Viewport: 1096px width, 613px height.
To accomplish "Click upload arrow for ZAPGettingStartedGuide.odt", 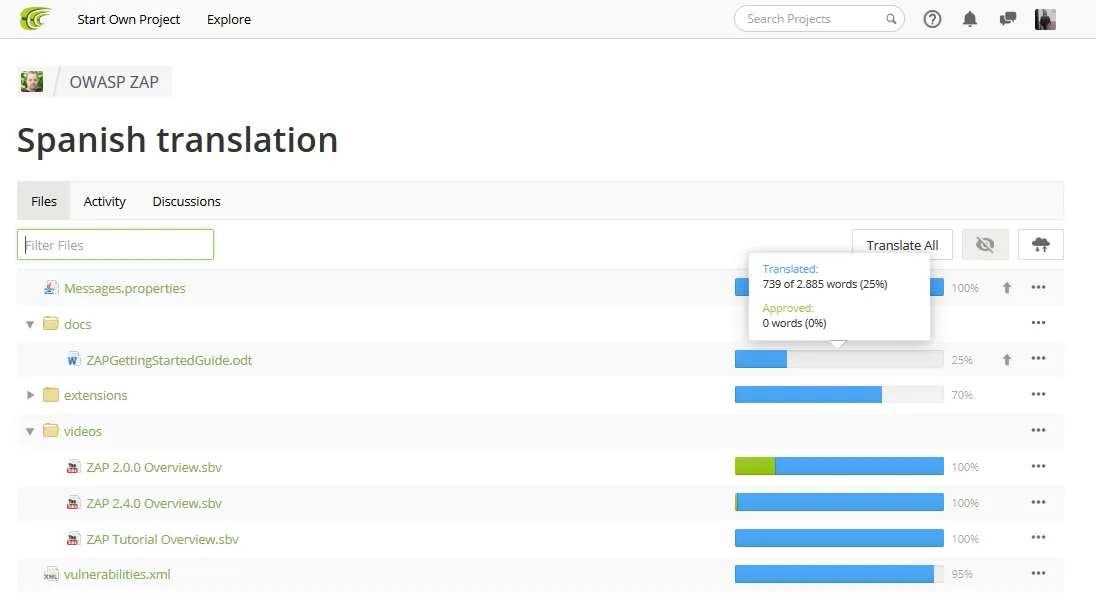I will coord(1007,359).
